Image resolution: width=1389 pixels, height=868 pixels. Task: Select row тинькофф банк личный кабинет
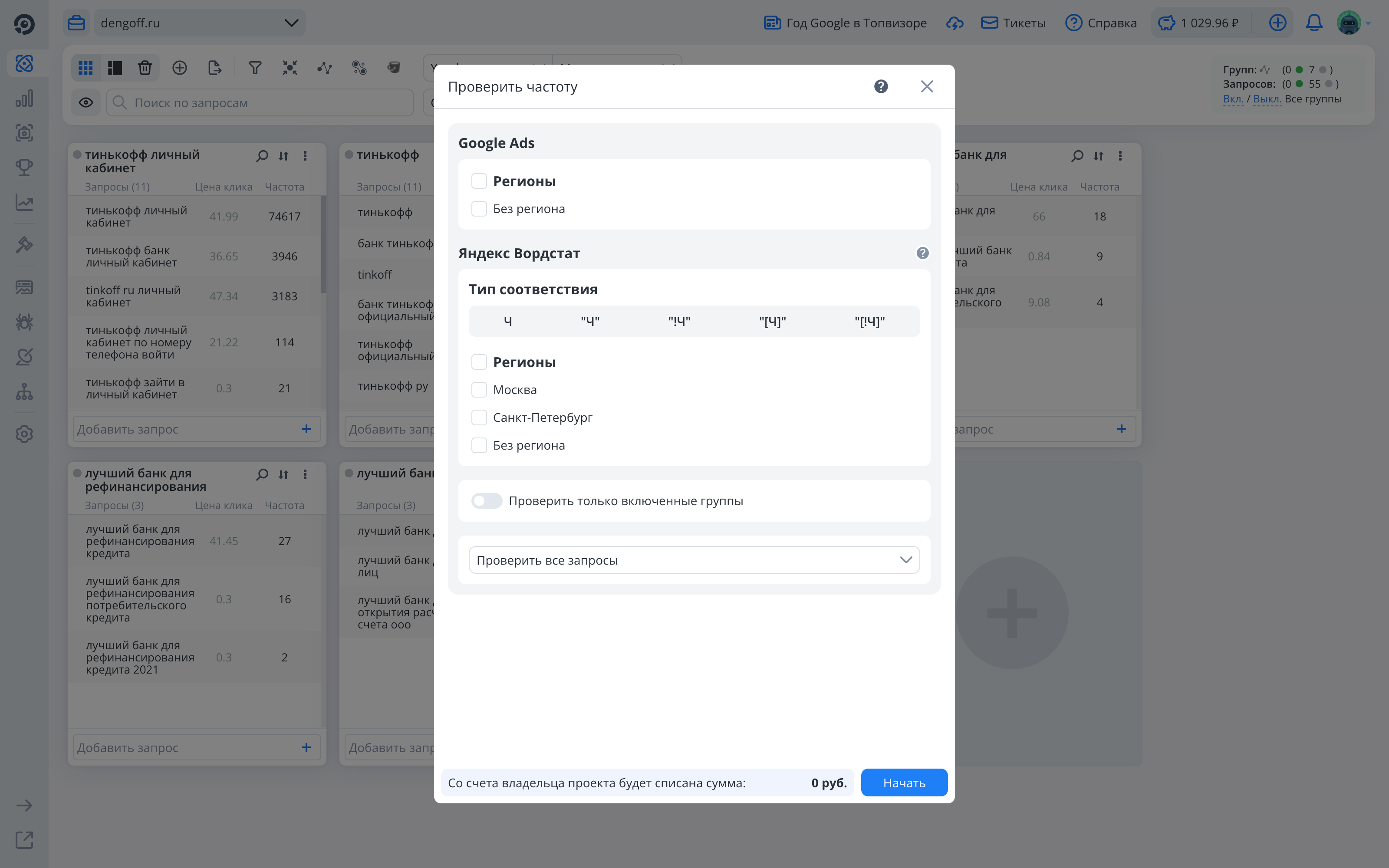click(x=194, y=256)
